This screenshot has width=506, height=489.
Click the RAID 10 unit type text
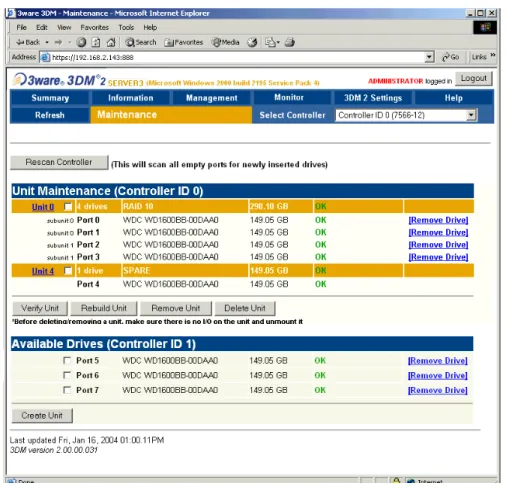(138, 207)
